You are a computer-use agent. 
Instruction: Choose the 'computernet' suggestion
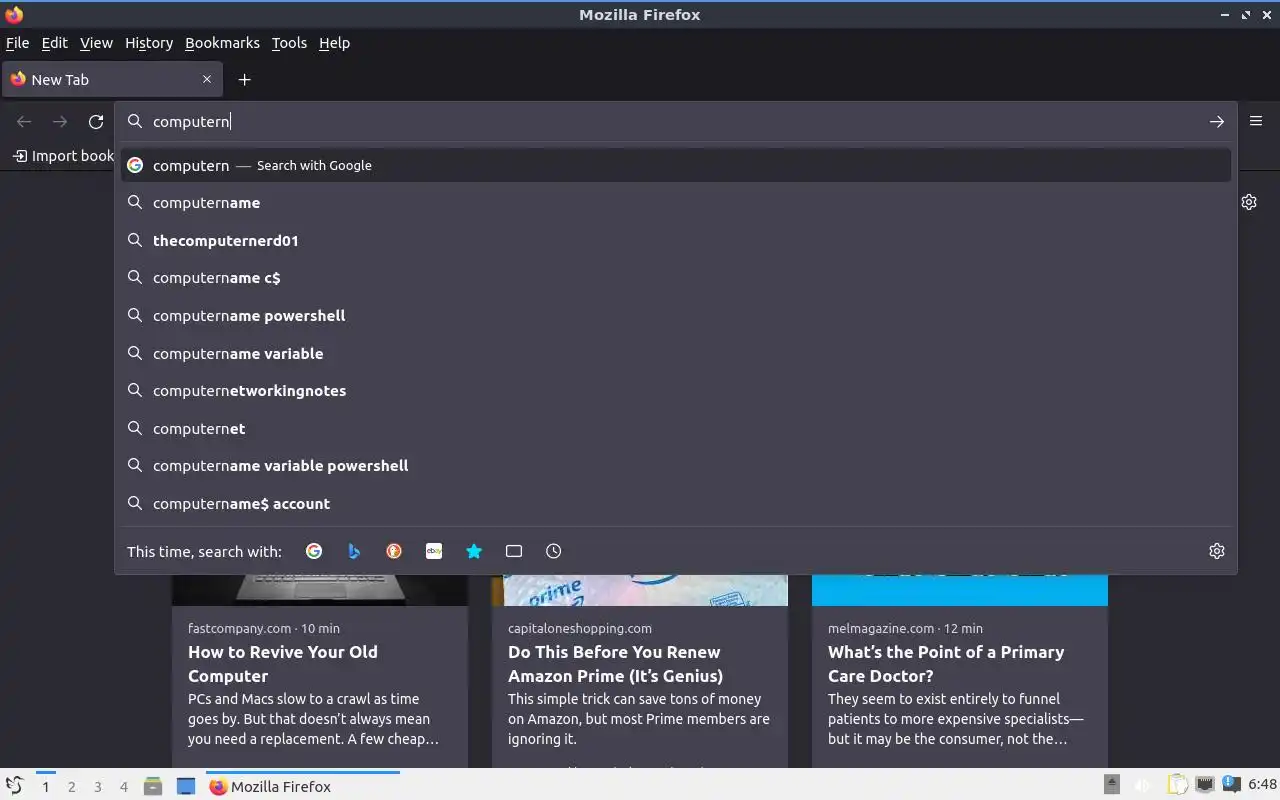pyautogui.click(x=676, y=428)
